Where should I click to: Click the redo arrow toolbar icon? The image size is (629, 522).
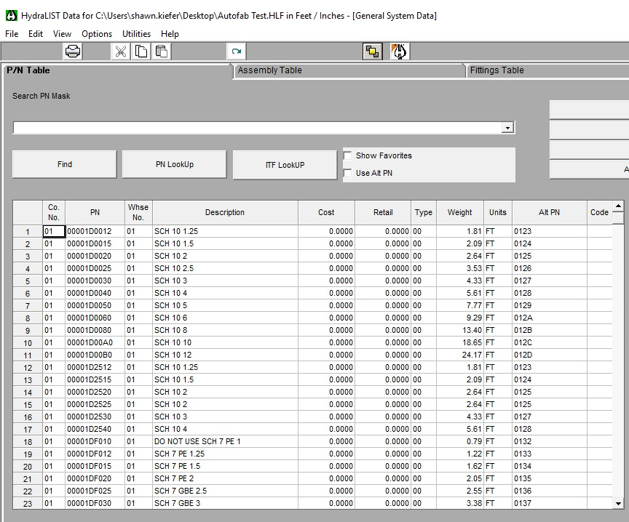click(236, 52)
